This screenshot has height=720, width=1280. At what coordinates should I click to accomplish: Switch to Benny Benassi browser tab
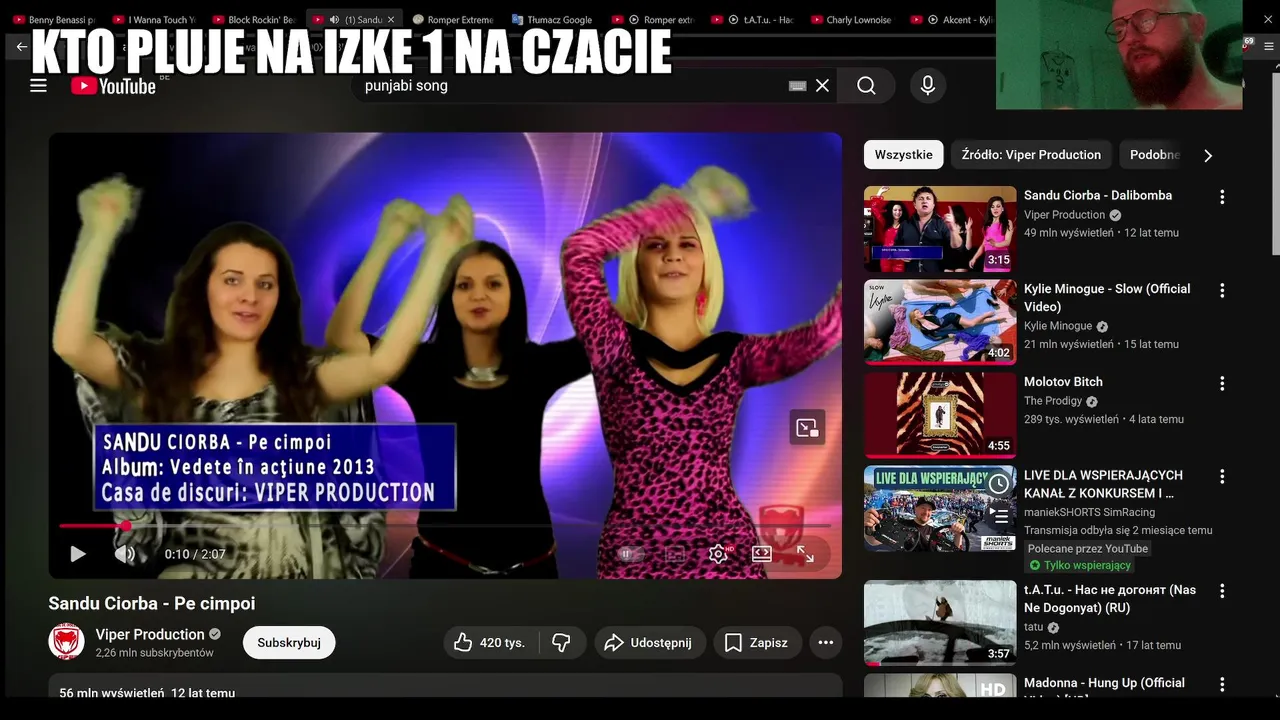click(54, 19)
